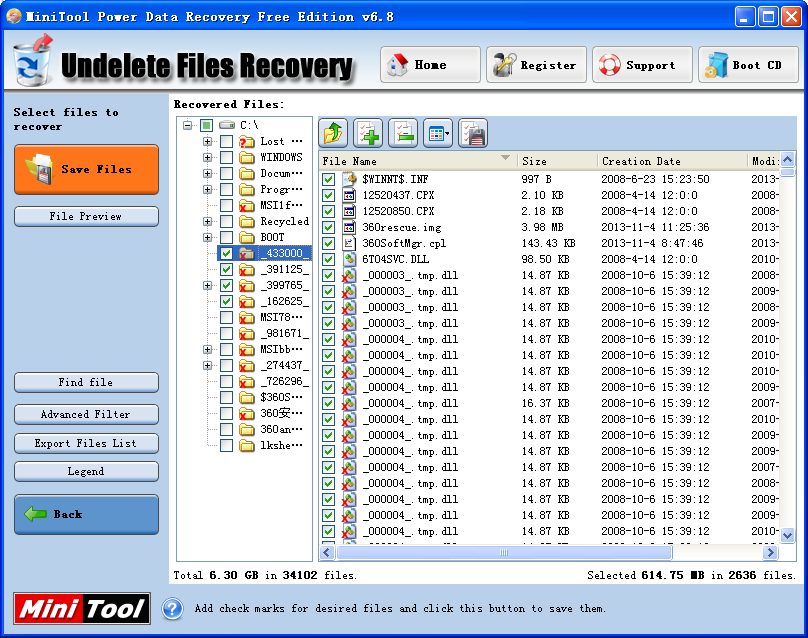The width and height of the screenshot is (808, 638).
Task: Go Back to previous step
Action: coord(86,514)
